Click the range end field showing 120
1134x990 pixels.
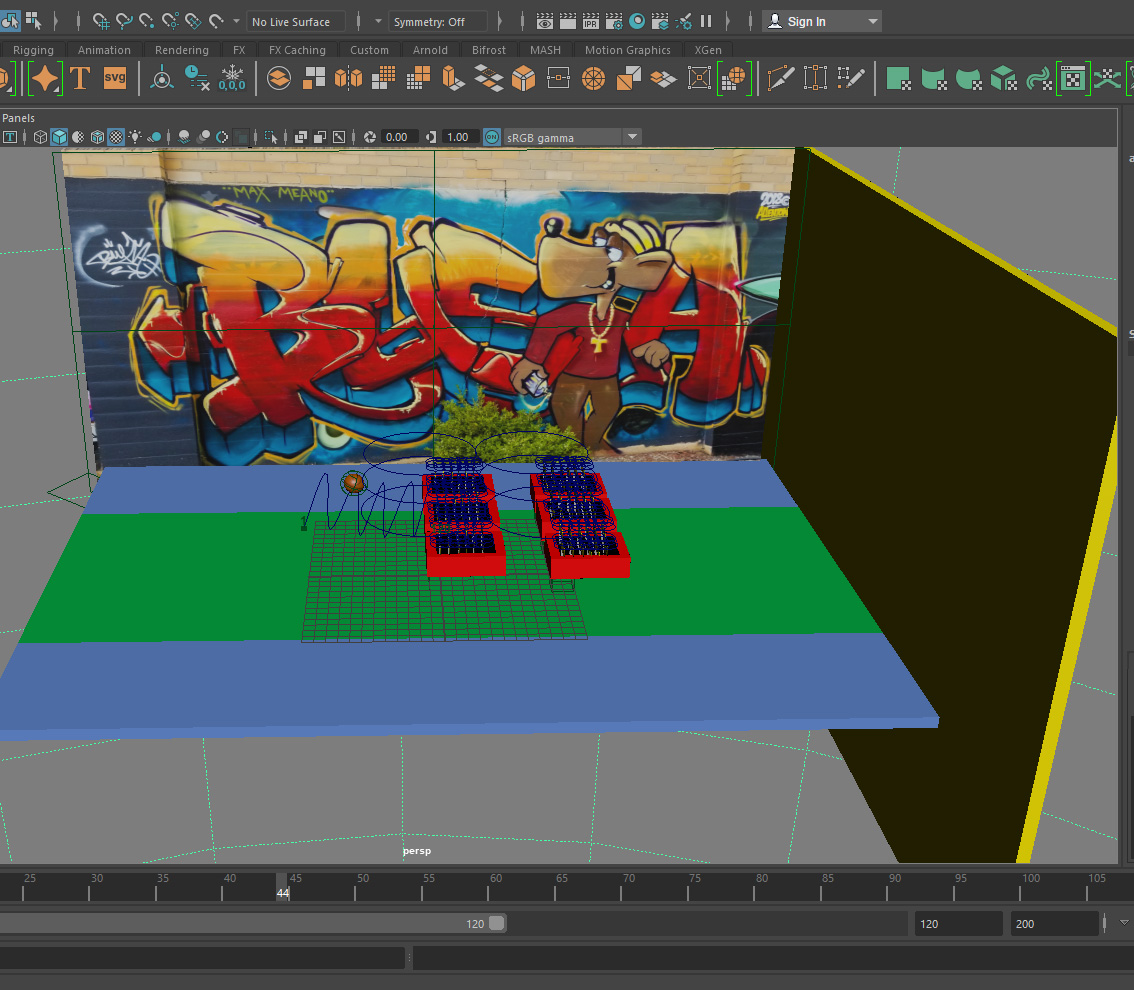pos(958,923)
